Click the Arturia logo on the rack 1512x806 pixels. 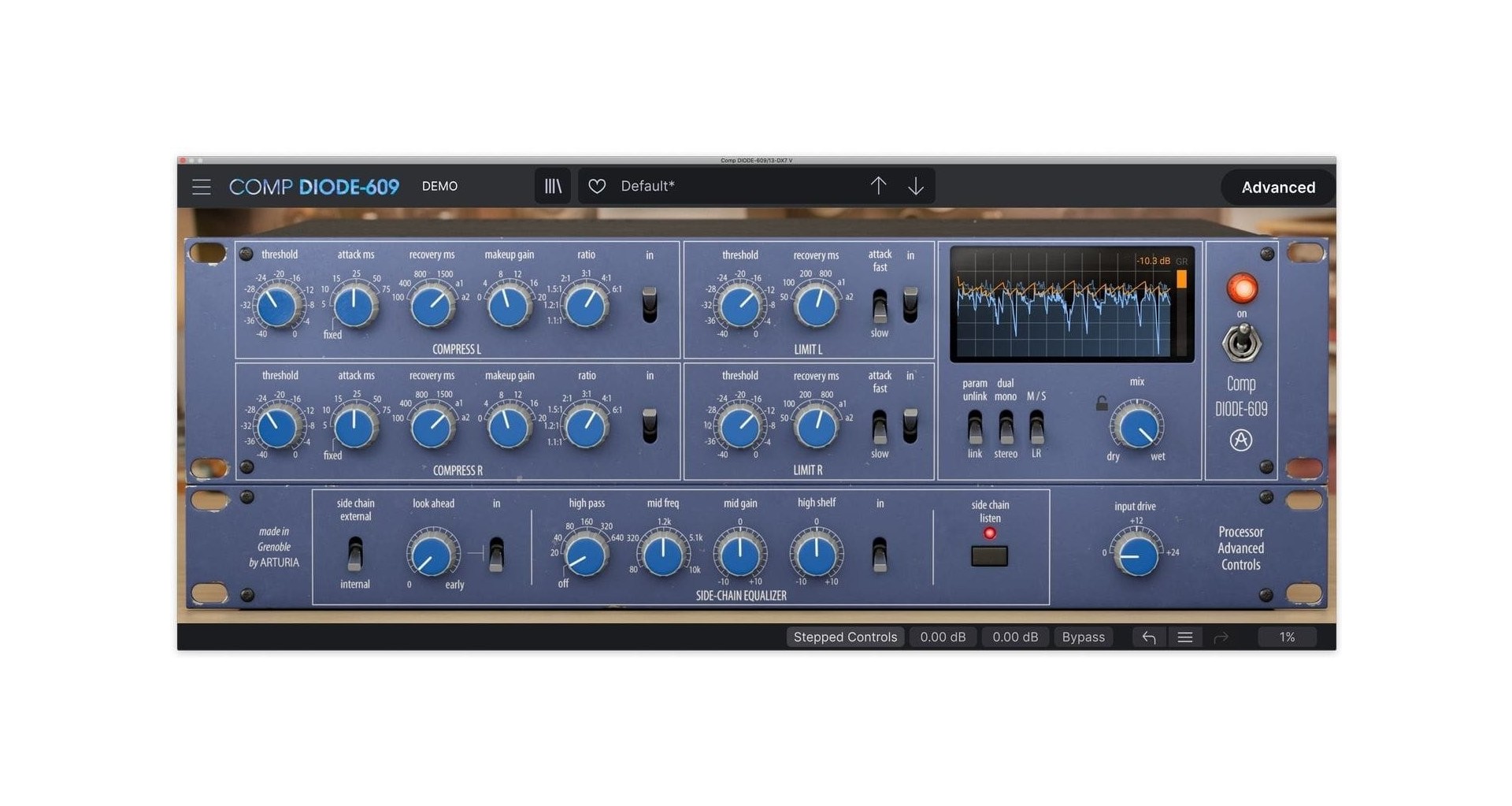tap(1241, 440)
